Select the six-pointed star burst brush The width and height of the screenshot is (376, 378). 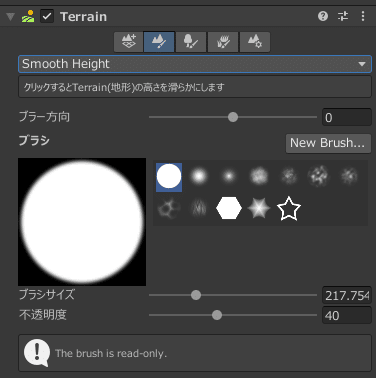pos(259,208)
